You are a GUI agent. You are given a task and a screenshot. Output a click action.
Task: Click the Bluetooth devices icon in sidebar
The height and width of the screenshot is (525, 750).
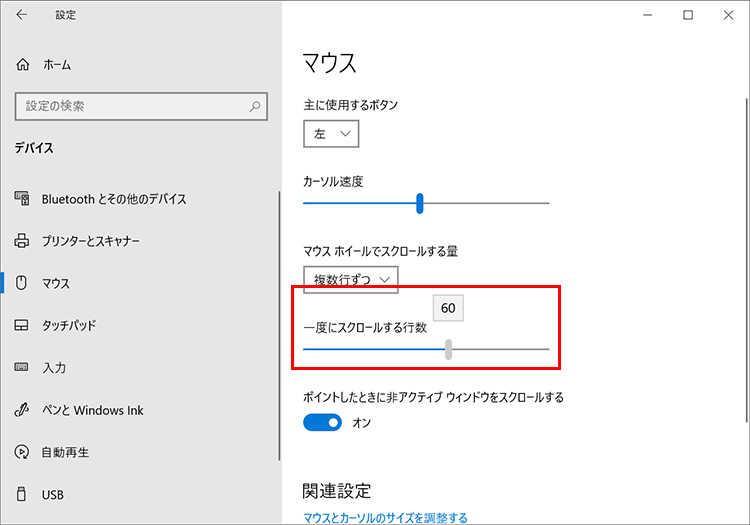pos(23,199)
